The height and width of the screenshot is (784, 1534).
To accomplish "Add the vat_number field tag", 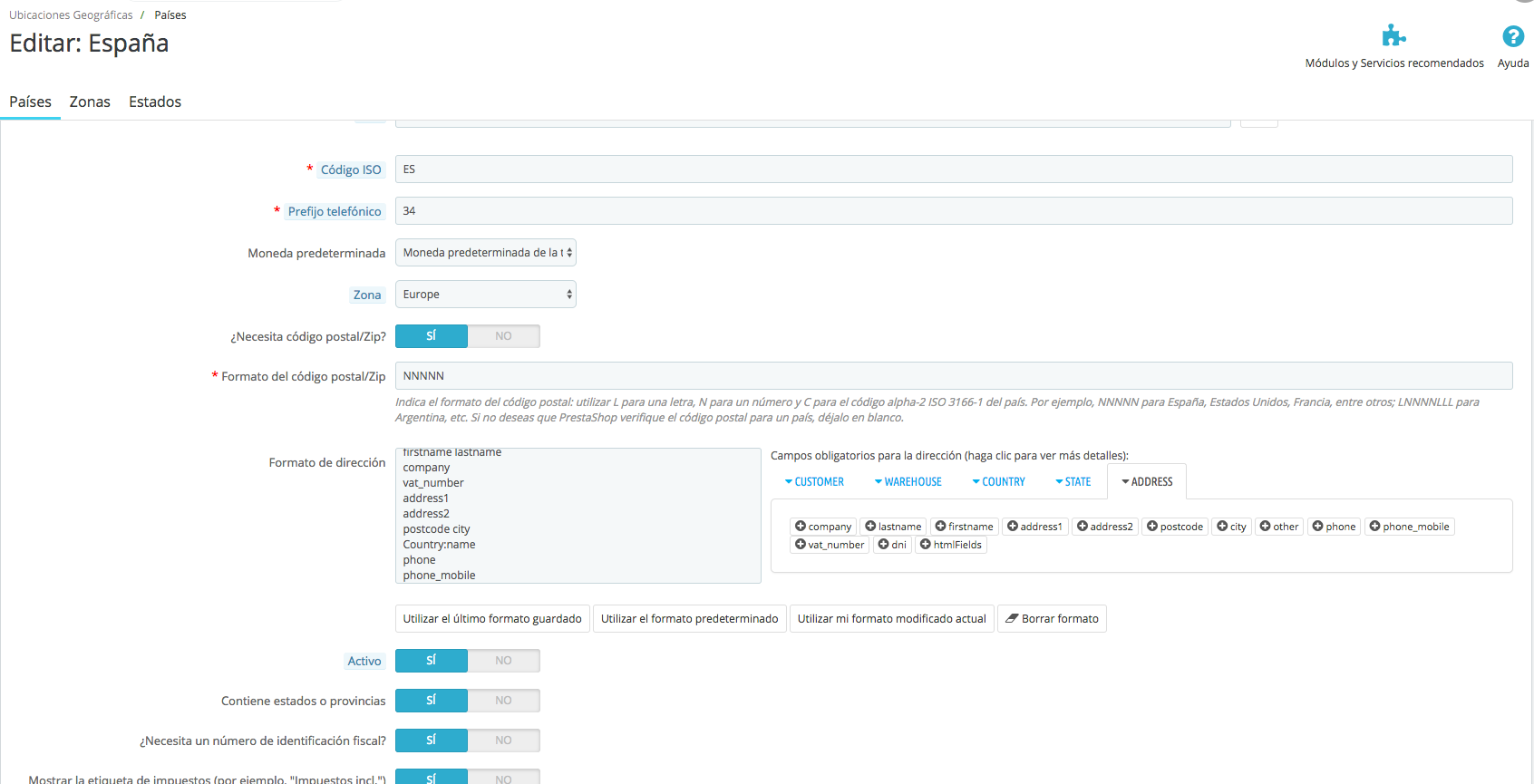I will point(829,545).
